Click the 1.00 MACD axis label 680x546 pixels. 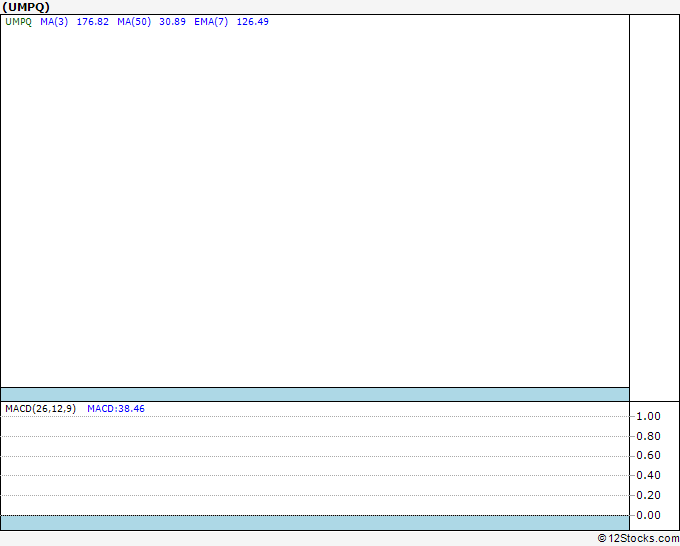click(x=648, y=416)
